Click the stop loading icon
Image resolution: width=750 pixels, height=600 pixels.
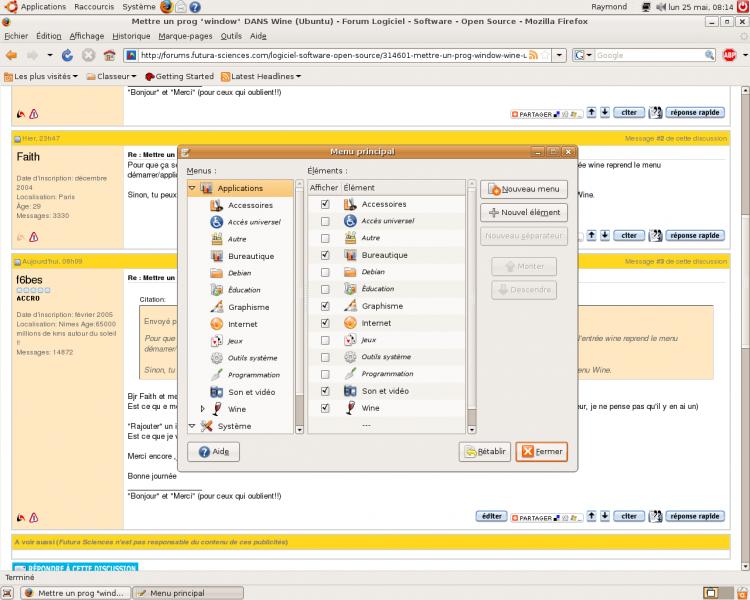click(x=88, y=56)
